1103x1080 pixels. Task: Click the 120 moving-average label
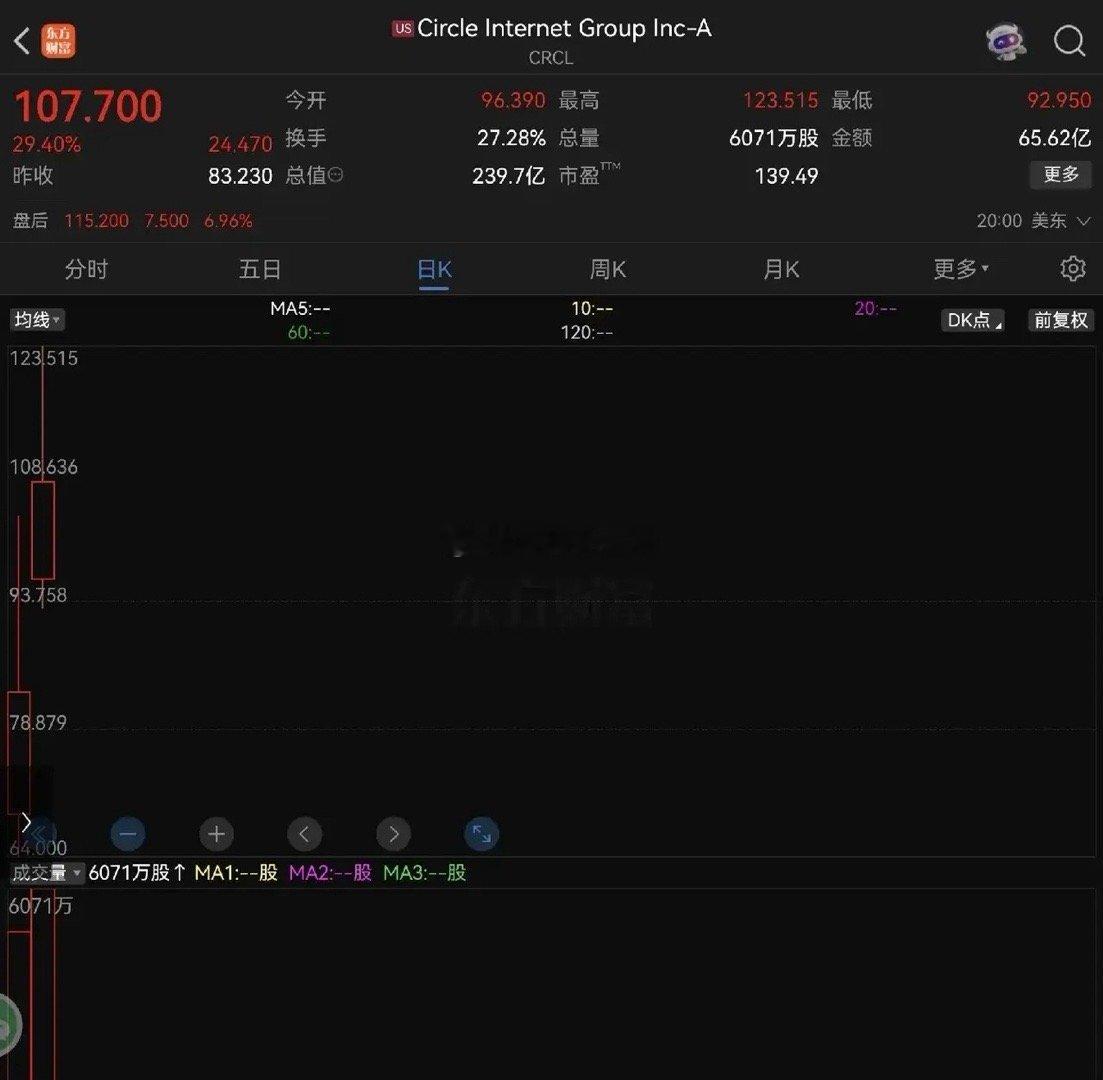587,332
